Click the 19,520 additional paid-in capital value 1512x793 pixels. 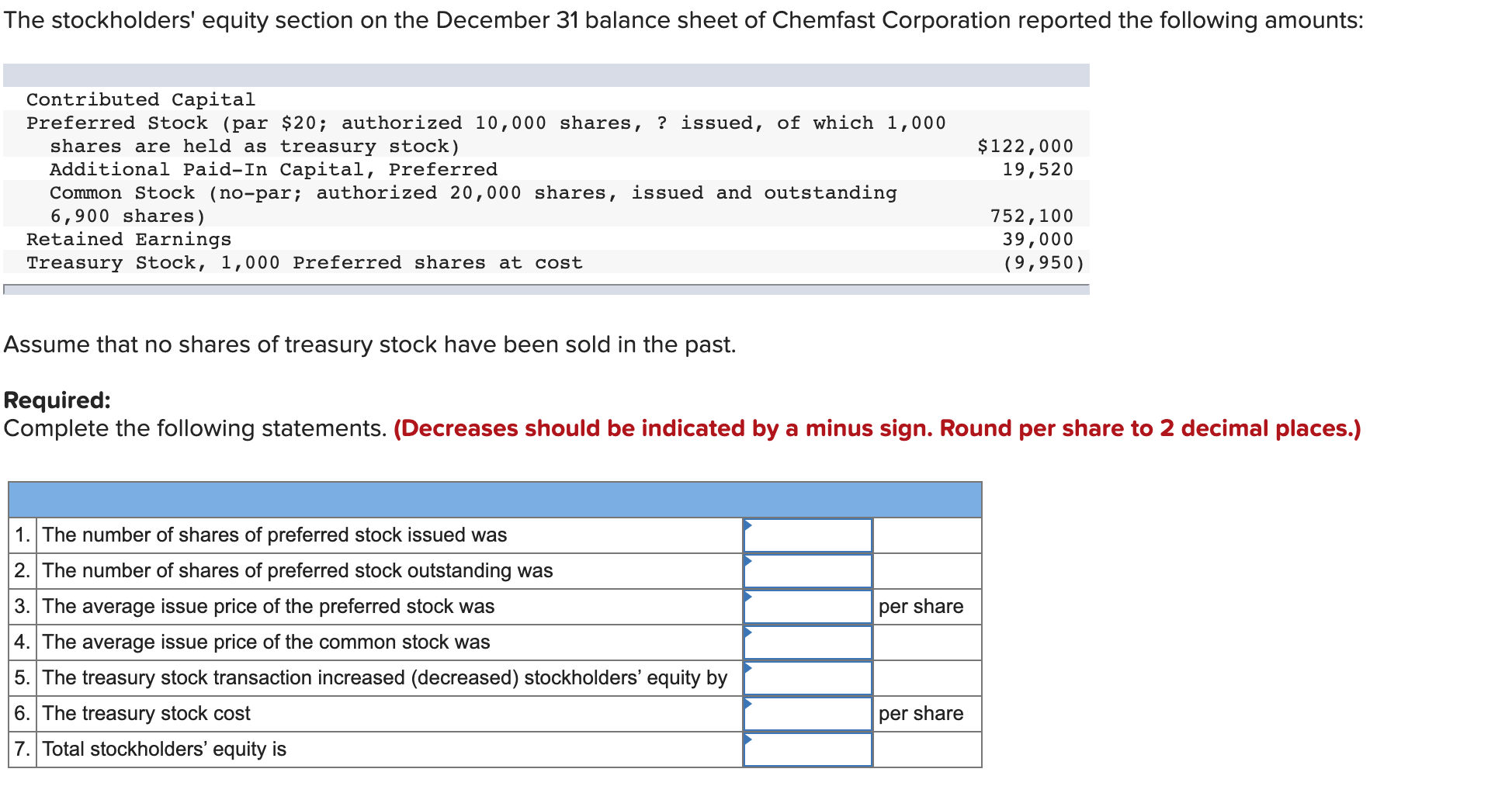pos(1038,169)
